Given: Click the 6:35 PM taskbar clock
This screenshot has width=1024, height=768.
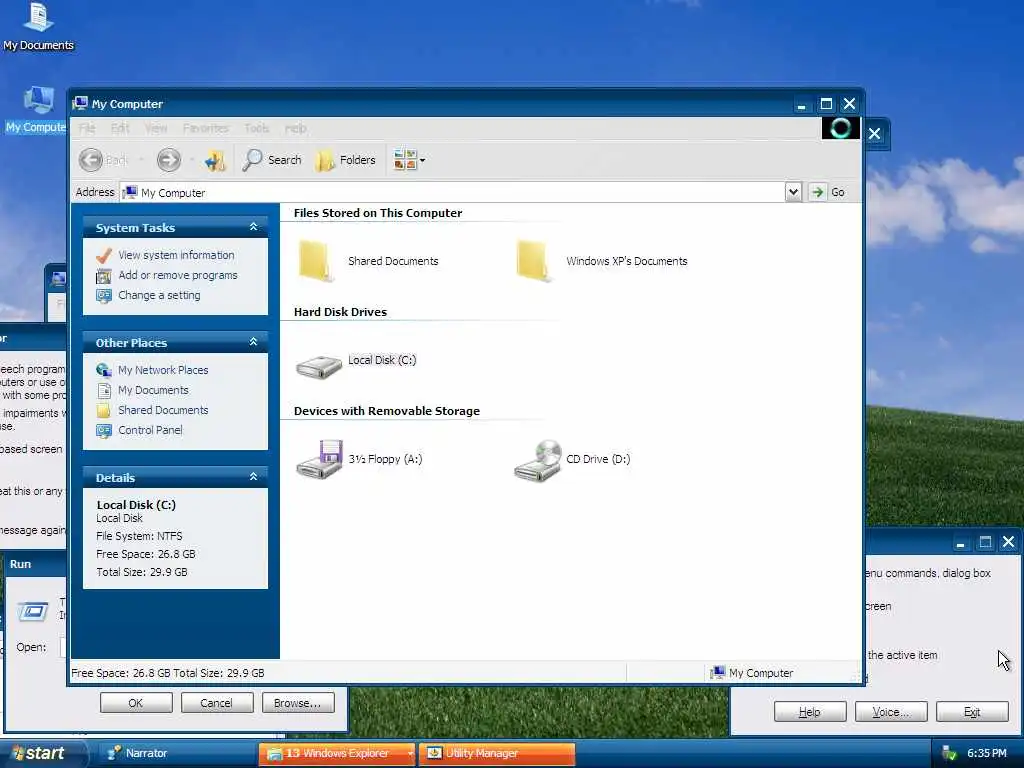Looking at the screenshot, I should tap(987, 754).
